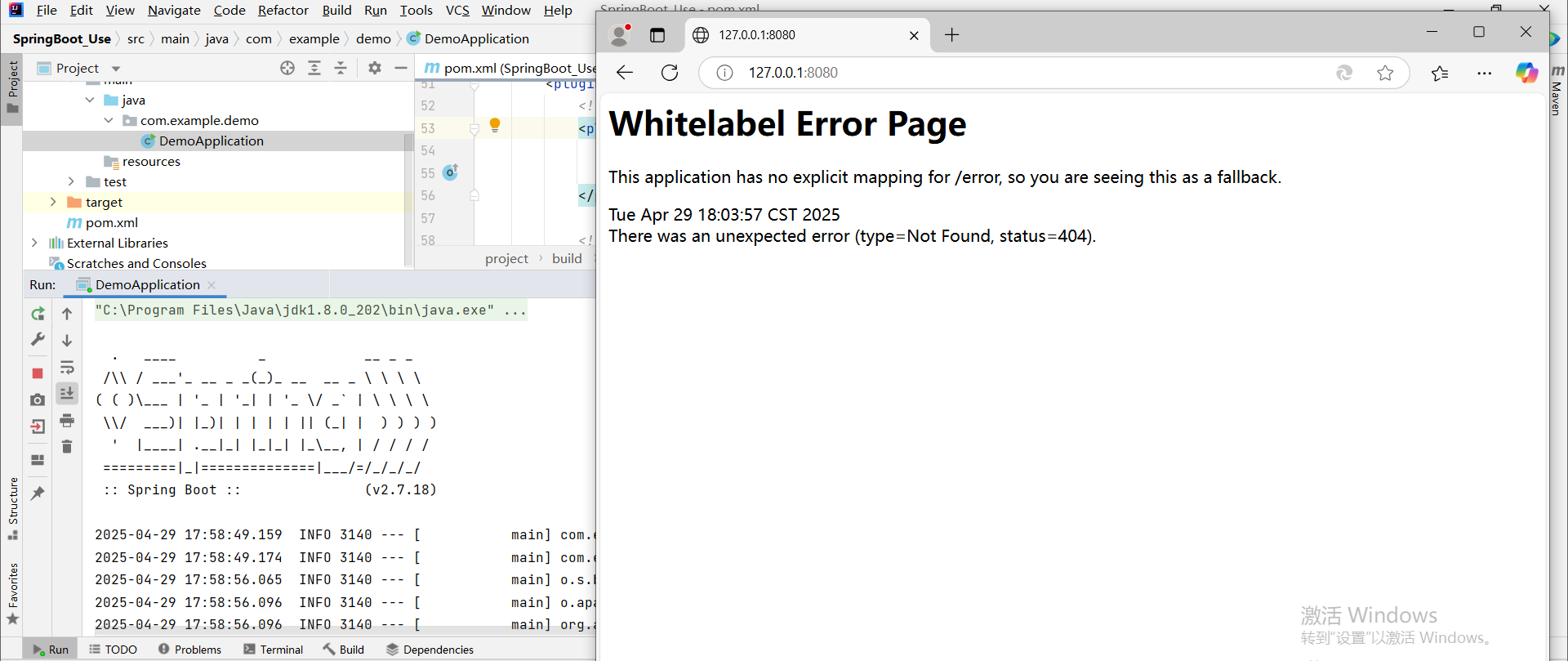This screenshot has width=1568, height=661.
Task: Select opened file locate icon in Project panel
Action: (287, 68)
